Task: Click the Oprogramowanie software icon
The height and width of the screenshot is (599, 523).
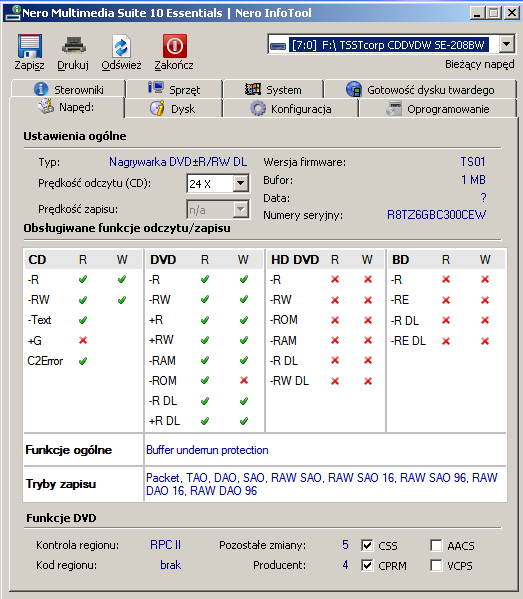Action: tap(394, 108)
